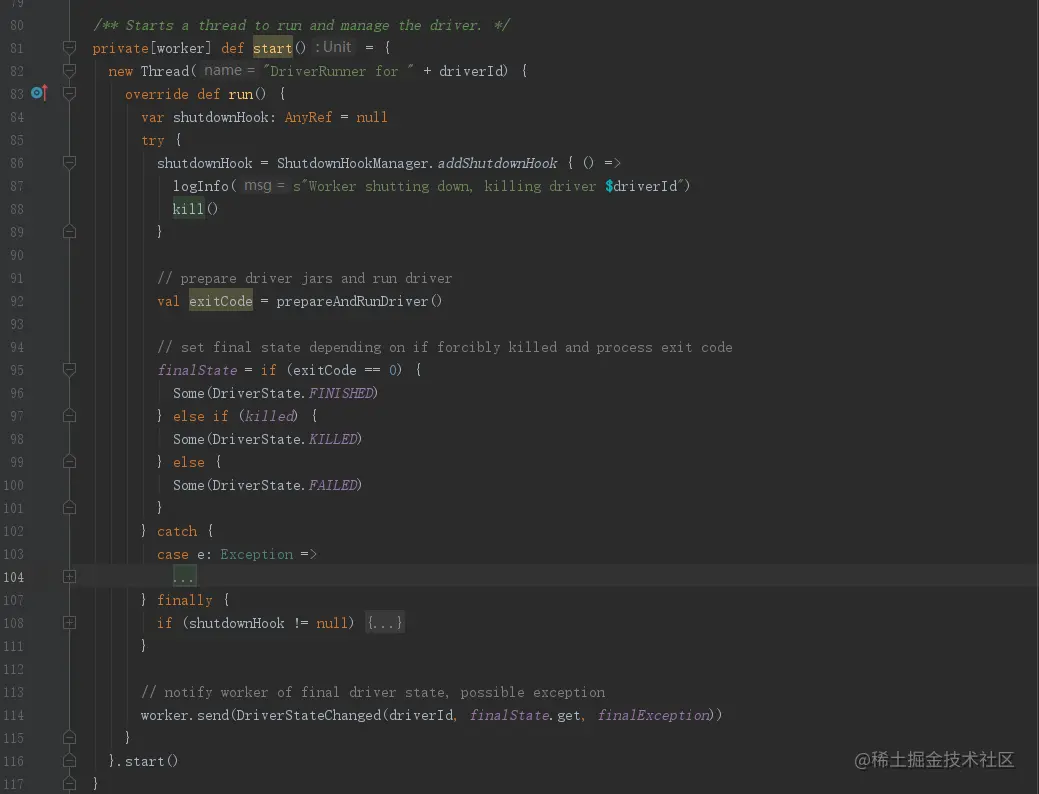Click the .start() call on line 116

tap(147, 761)
